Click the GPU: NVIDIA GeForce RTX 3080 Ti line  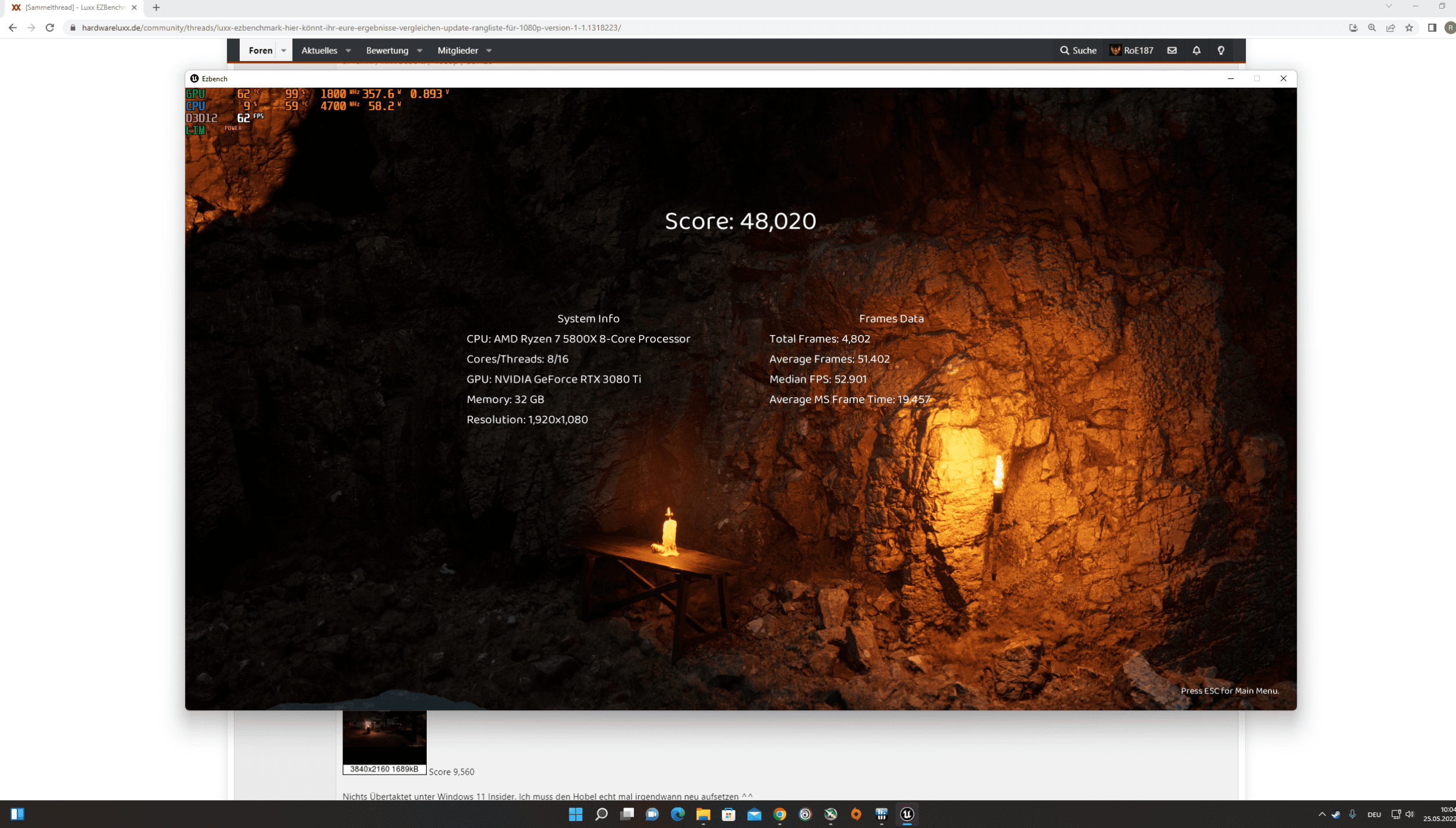click(x=553, y=379)
